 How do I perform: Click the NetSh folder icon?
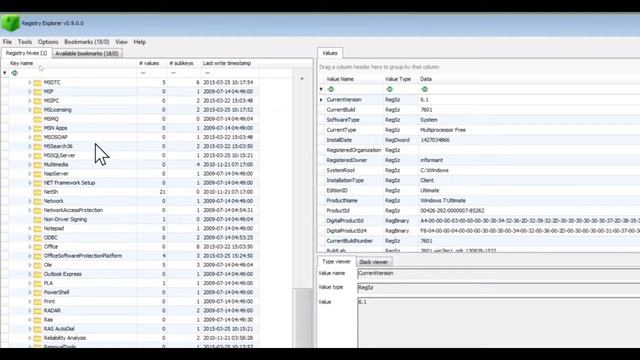tap(38, 192)
